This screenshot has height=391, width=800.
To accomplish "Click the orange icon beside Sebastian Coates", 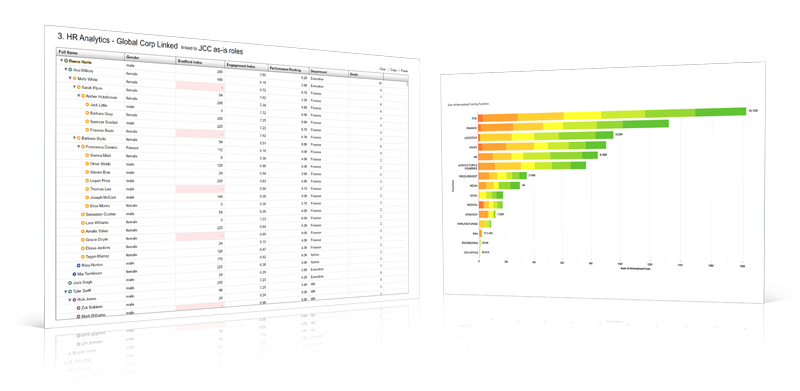I will 83,214.
